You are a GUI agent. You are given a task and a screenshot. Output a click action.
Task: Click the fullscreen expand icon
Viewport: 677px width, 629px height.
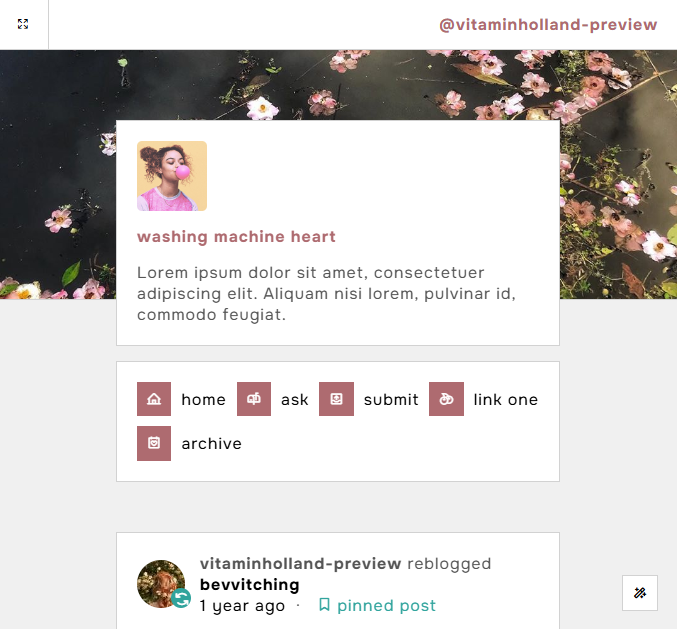[x=23, y=24]
